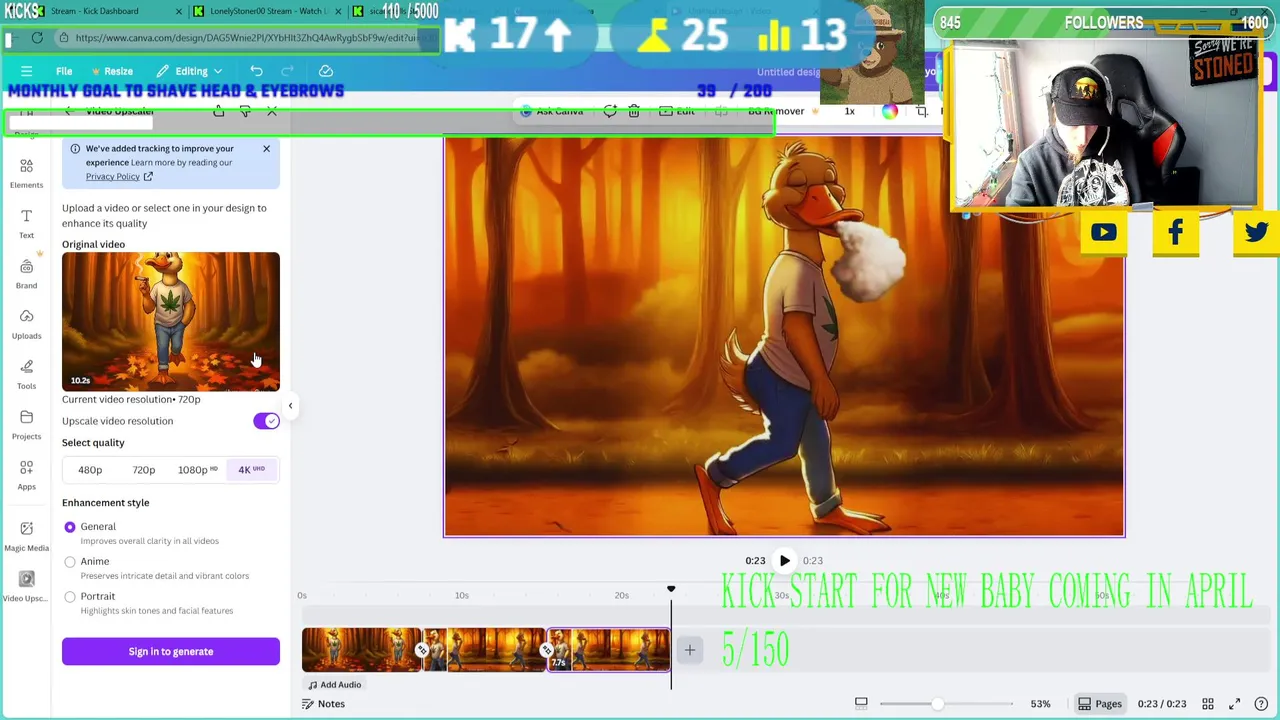Open the Privacy Policy link
This screenshot has height=720, width=1280.
coord(119,177)
